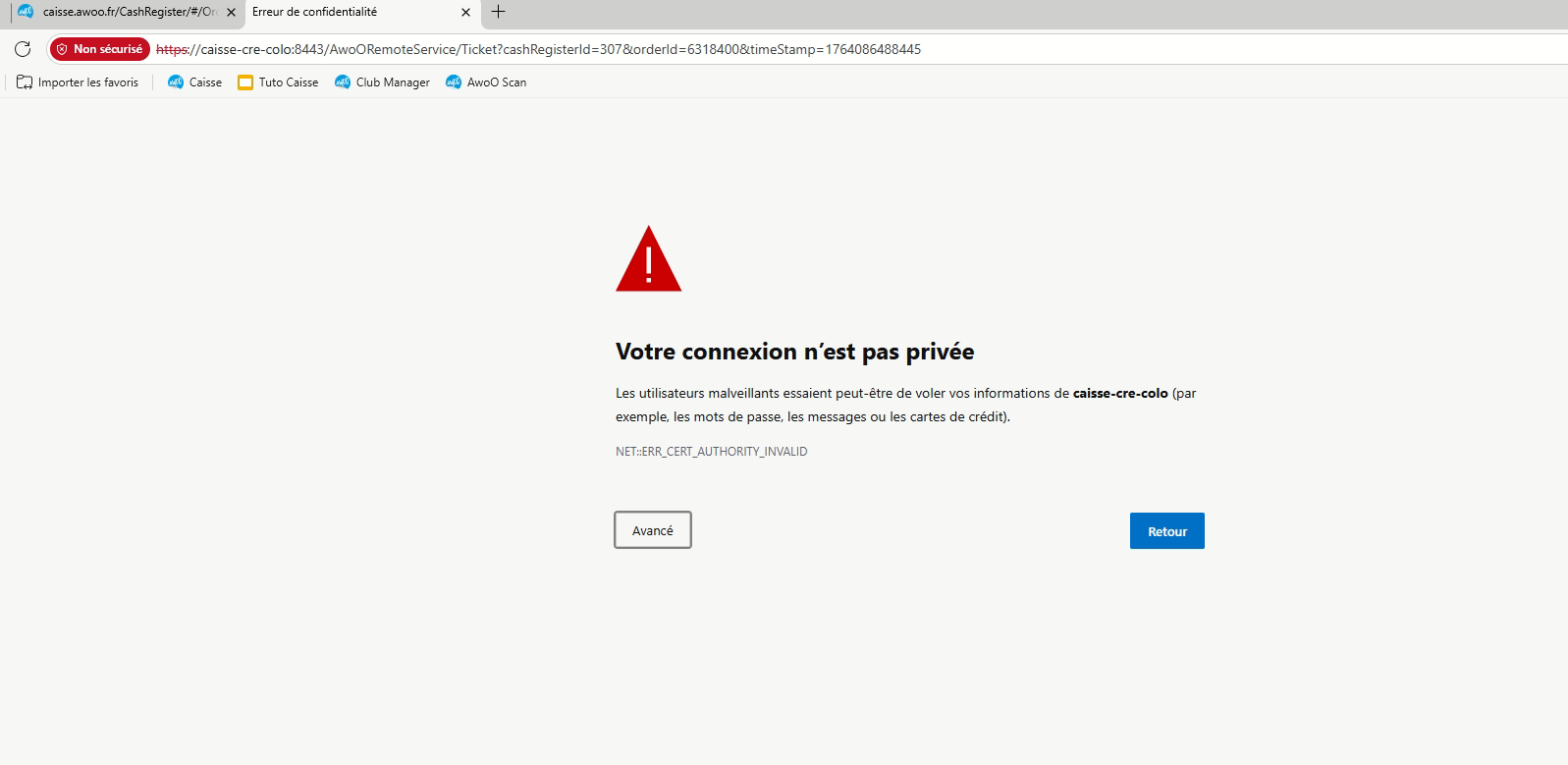1568x765 pixels.
Task: Click the bold caisse-cre-colo domain text
Action: [x=1119, y=393]
